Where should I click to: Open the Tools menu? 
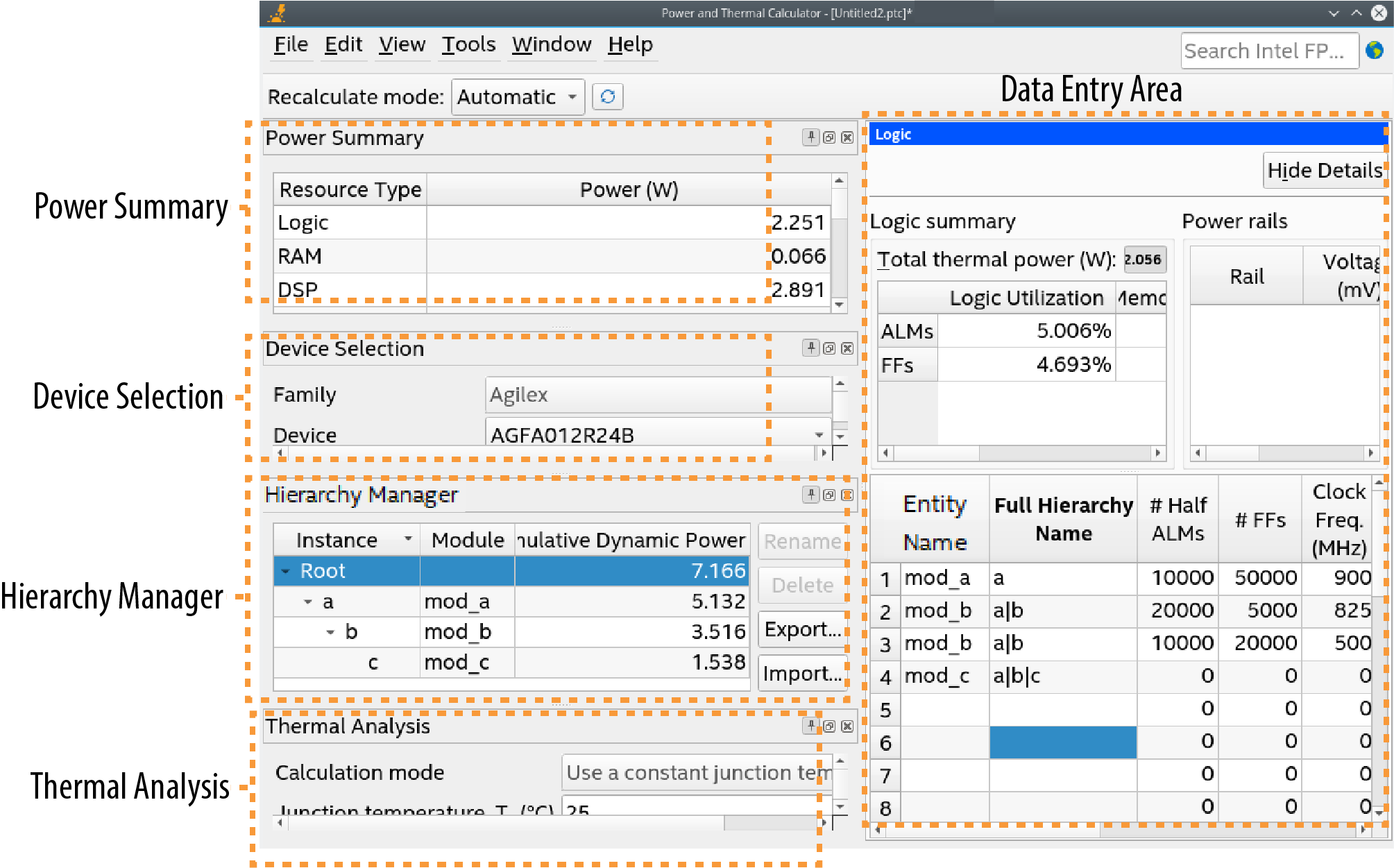coord(468,44)
